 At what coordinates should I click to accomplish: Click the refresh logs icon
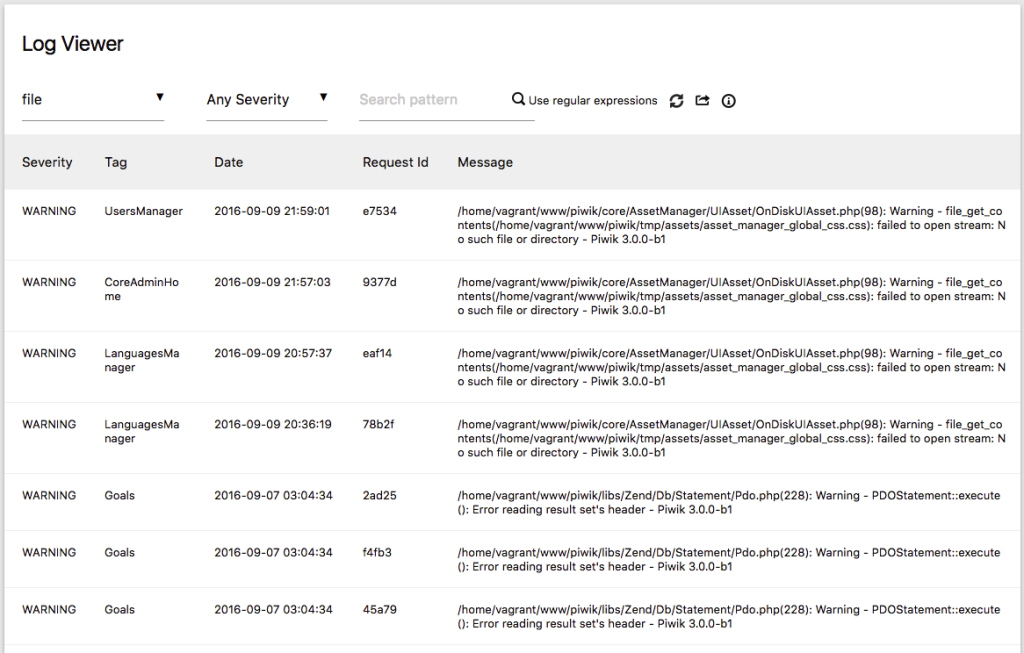coord(677,101)
